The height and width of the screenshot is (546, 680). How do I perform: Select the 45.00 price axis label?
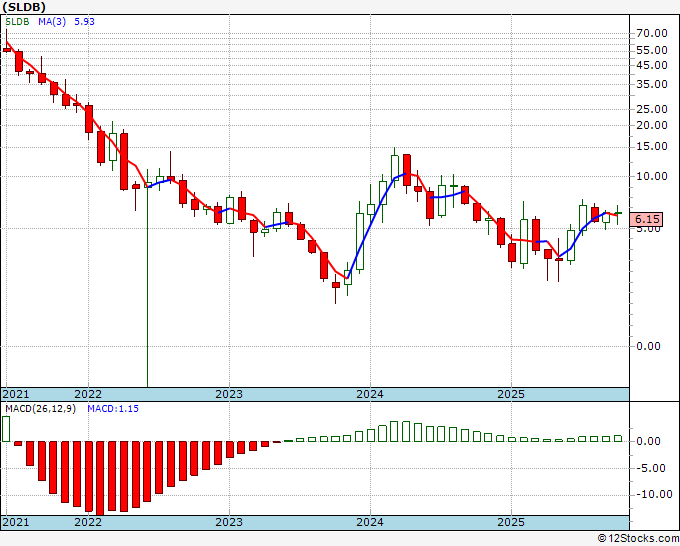tap(652, 65)
